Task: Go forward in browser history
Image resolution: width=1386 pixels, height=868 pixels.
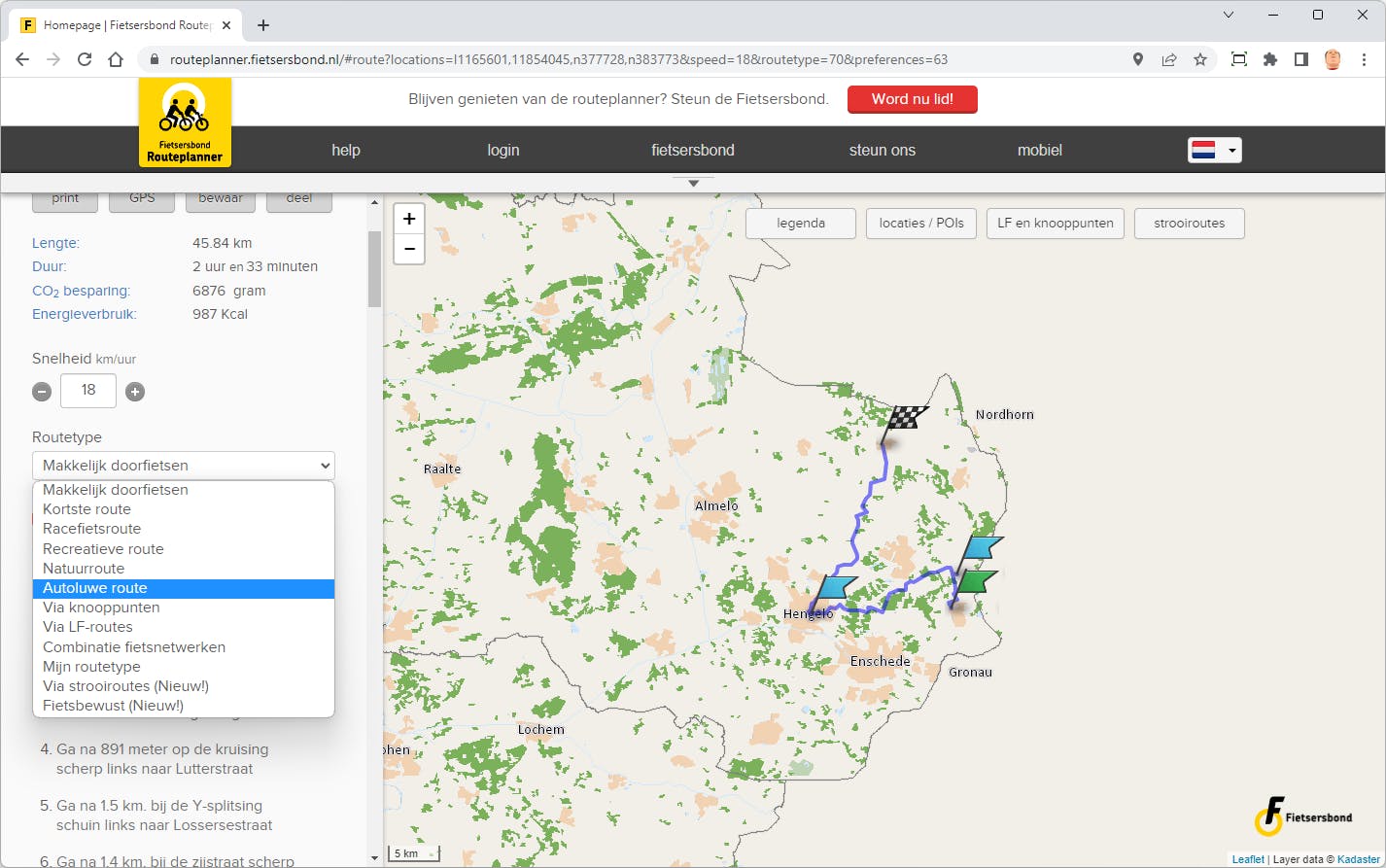Action: point(53,59)
